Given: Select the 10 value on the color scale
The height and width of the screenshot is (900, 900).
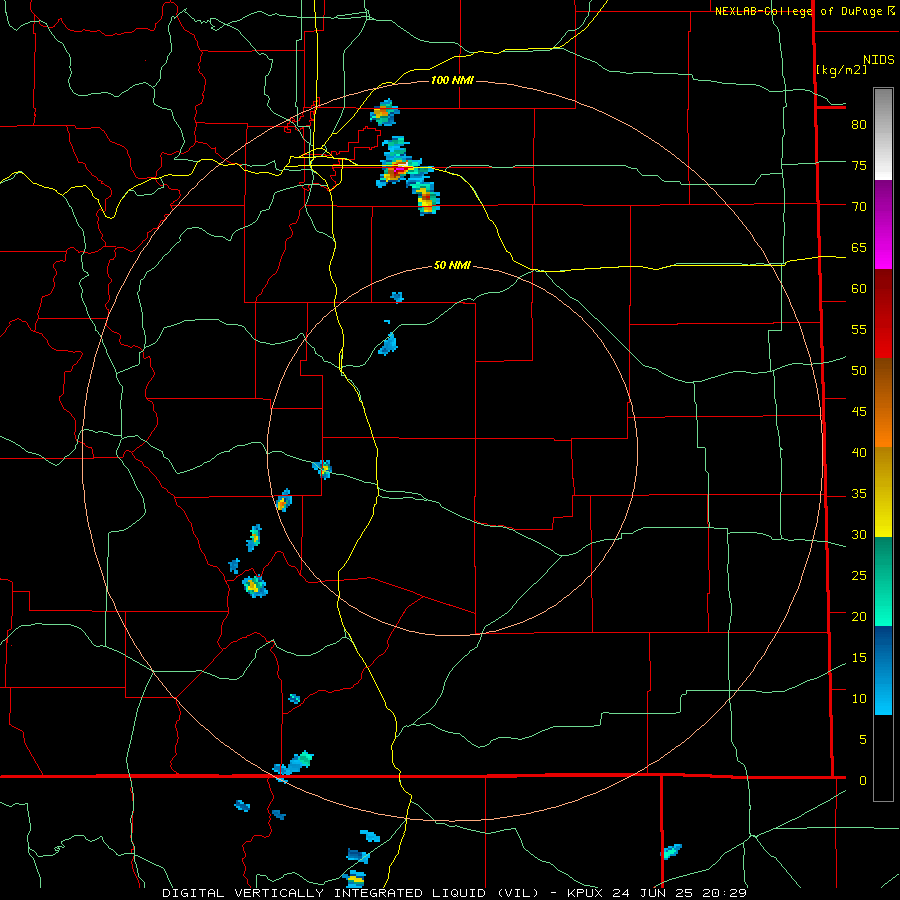Looking at the screenshot, I should pos(859,699).
